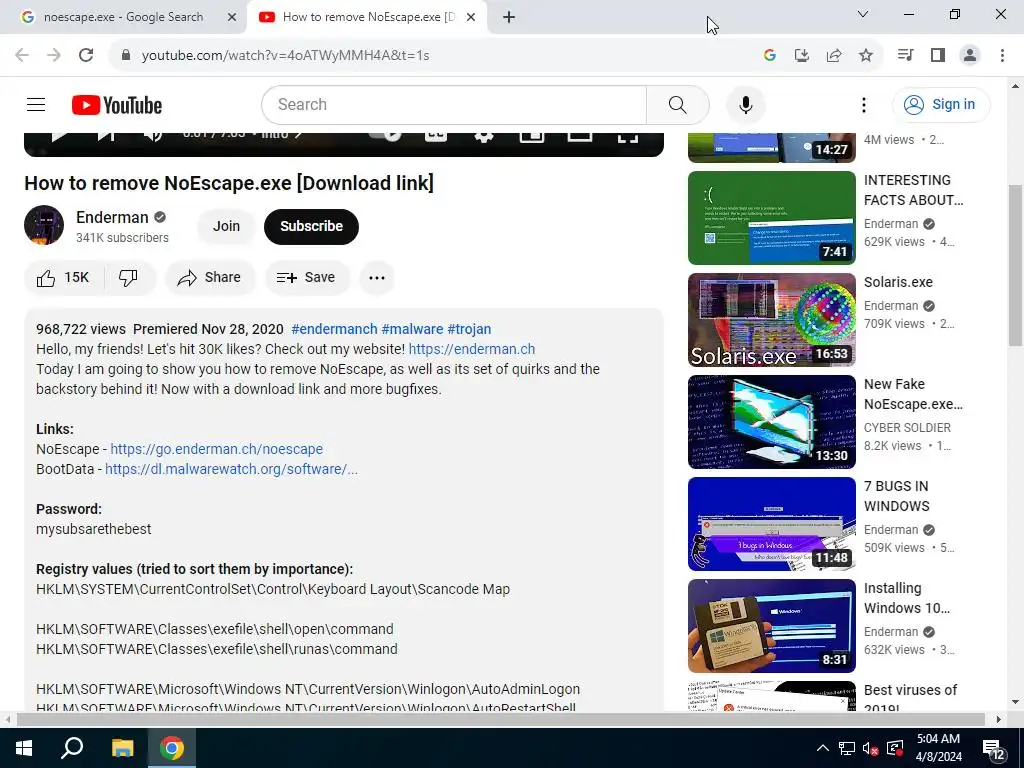Viewport: 1024px width, 768px height.
Task: Open the Enderman channel name link
Action: pos(112,217)
